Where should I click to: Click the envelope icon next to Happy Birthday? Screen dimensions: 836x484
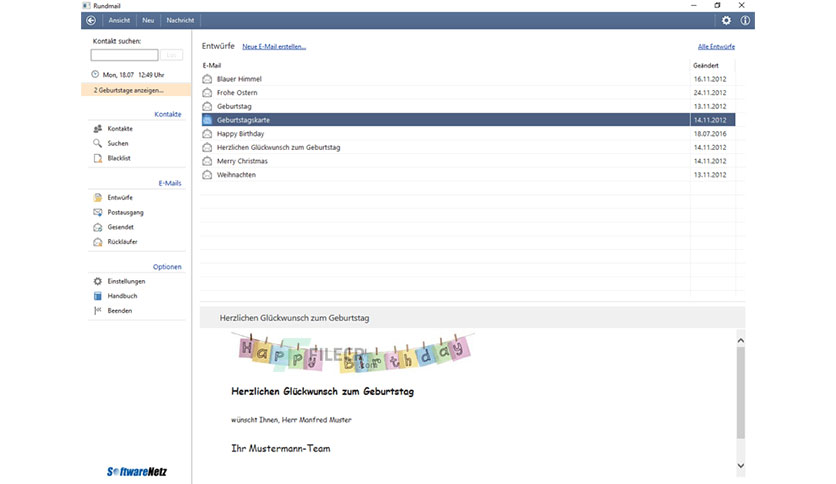tap(207, 134)
